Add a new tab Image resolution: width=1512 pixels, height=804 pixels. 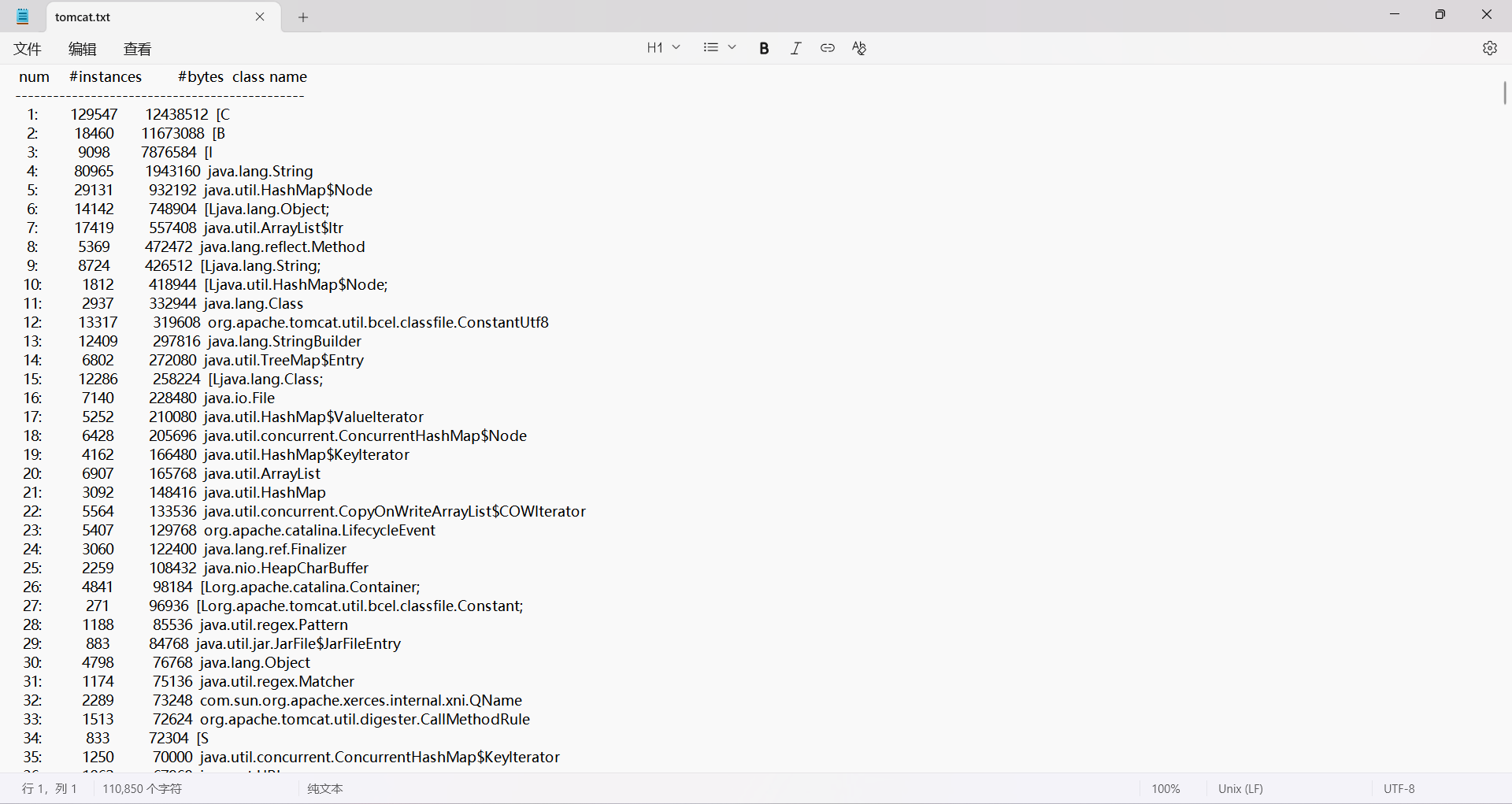[x=303, y=17]
